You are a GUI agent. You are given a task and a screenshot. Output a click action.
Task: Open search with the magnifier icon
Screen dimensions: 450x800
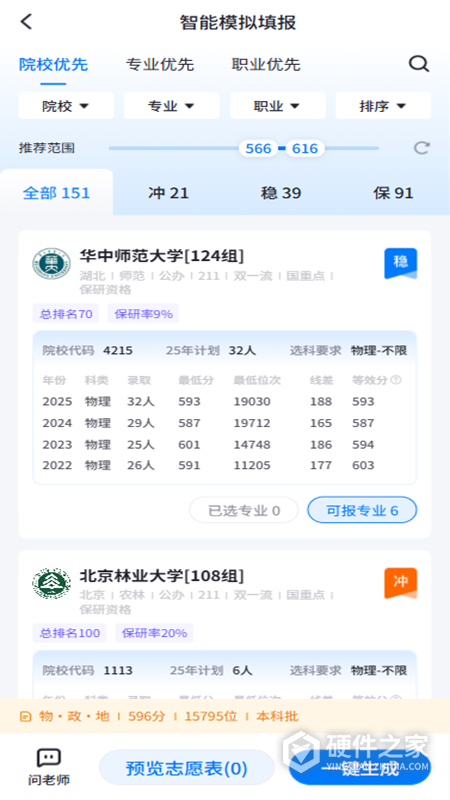pos(419,64)
